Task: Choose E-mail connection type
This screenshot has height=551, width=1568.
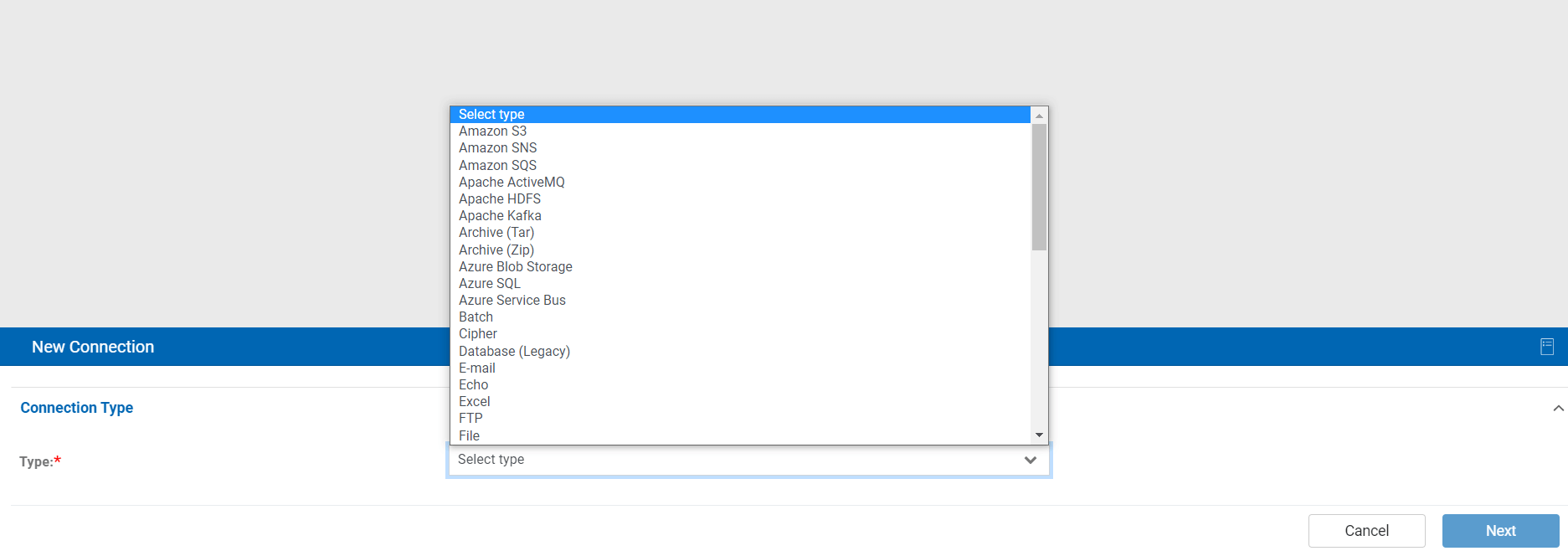Action: pos(740,368)
